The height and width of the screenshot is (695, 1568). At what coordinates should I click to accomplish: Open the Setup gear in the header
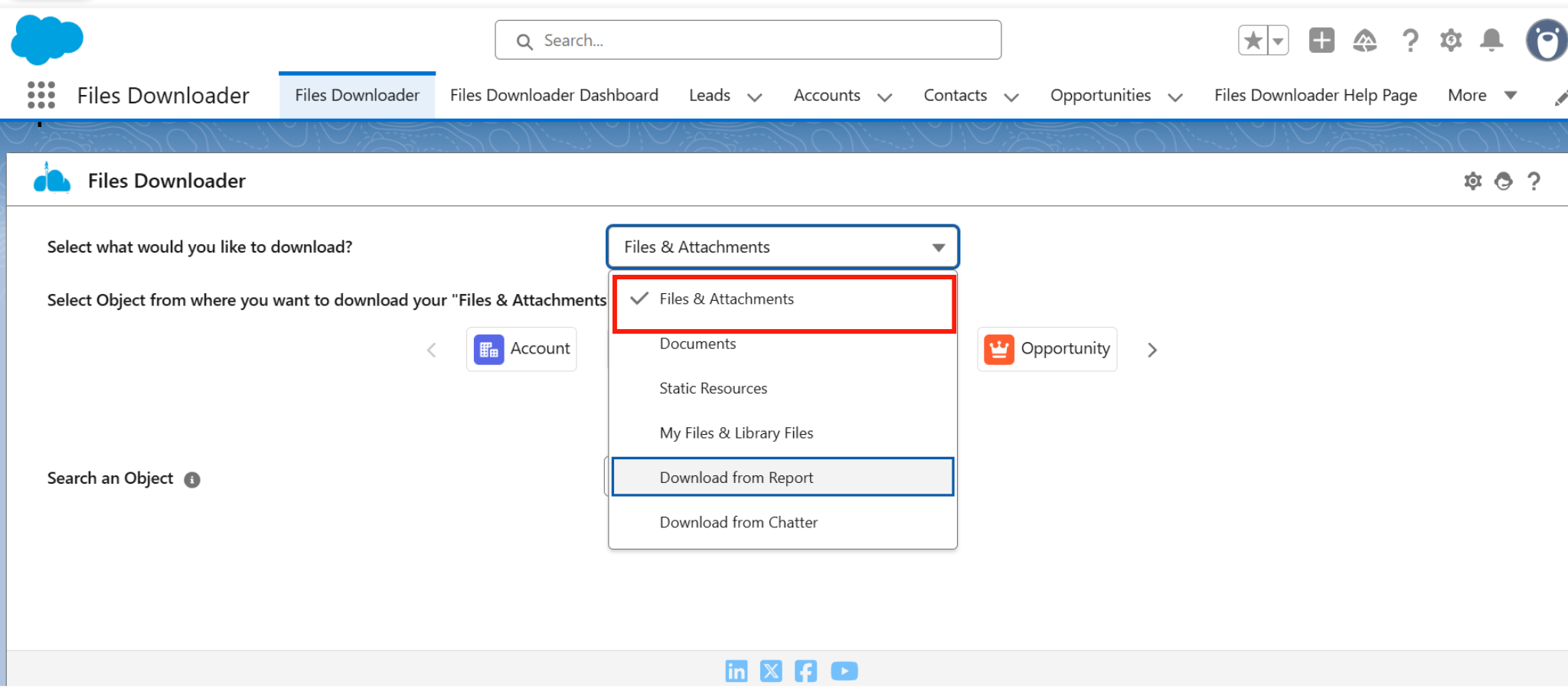[x=1451, y=40]
